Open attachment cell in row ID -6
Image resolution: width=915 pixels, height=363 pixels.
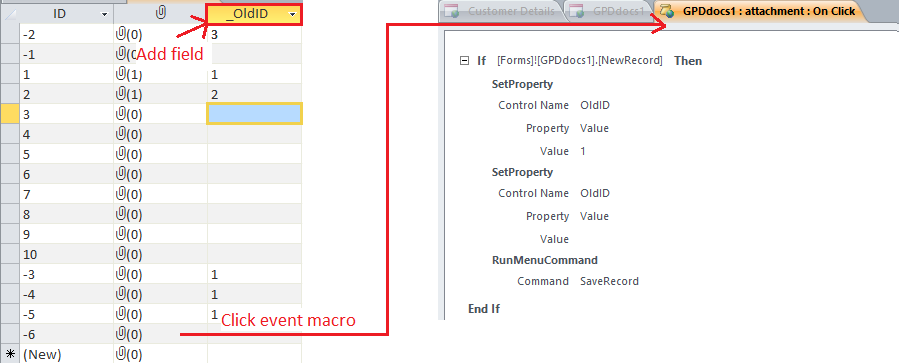pyautogui.click(x=160, y=334)
